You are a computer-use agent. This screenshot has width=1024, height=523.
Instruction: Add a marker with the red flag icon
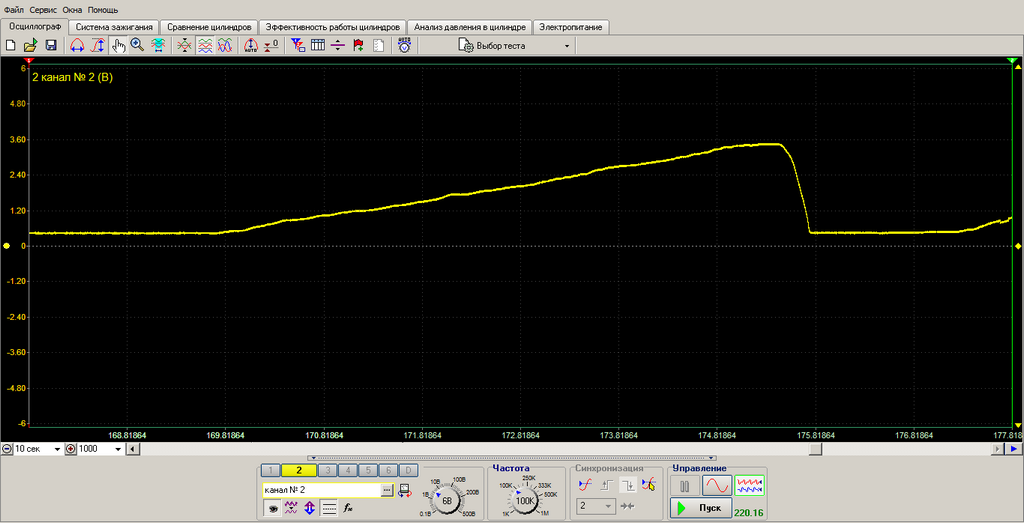click(x=358, y=46)
